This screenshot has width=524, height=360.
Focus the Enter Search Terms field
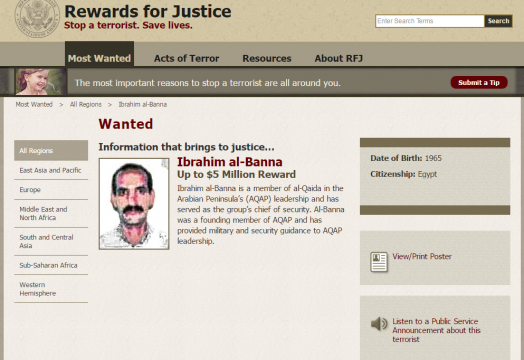pyautogui.click(x=430, y=21)
